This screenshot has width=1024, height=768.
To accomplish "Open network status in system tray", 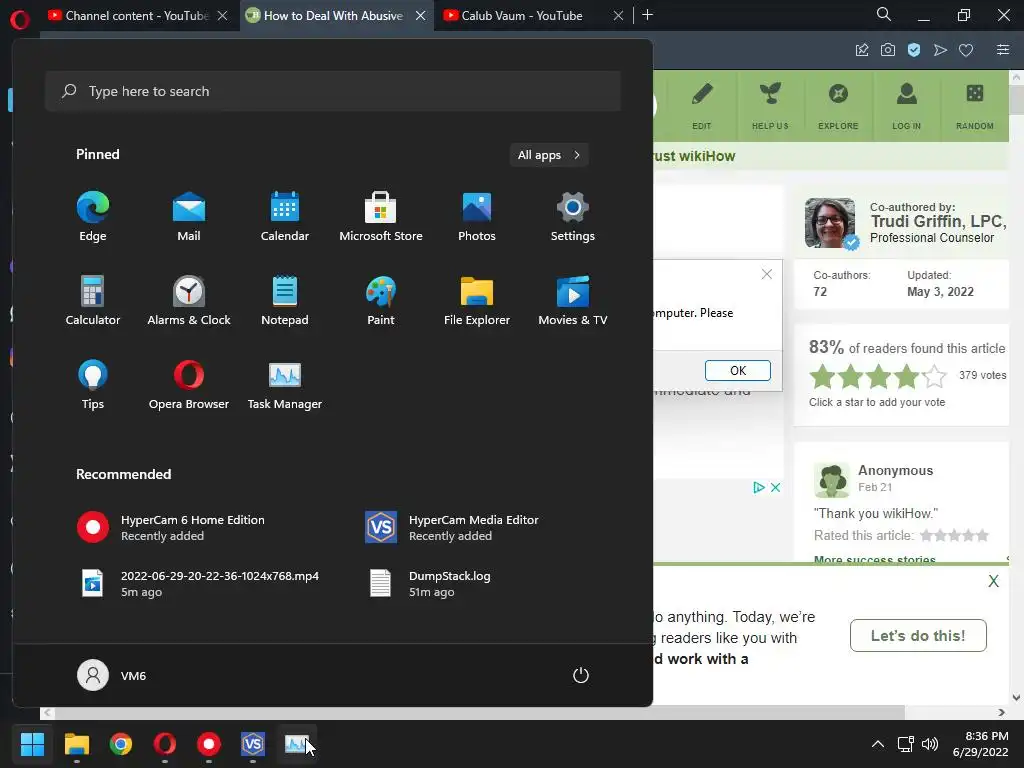I will (906, 744).
